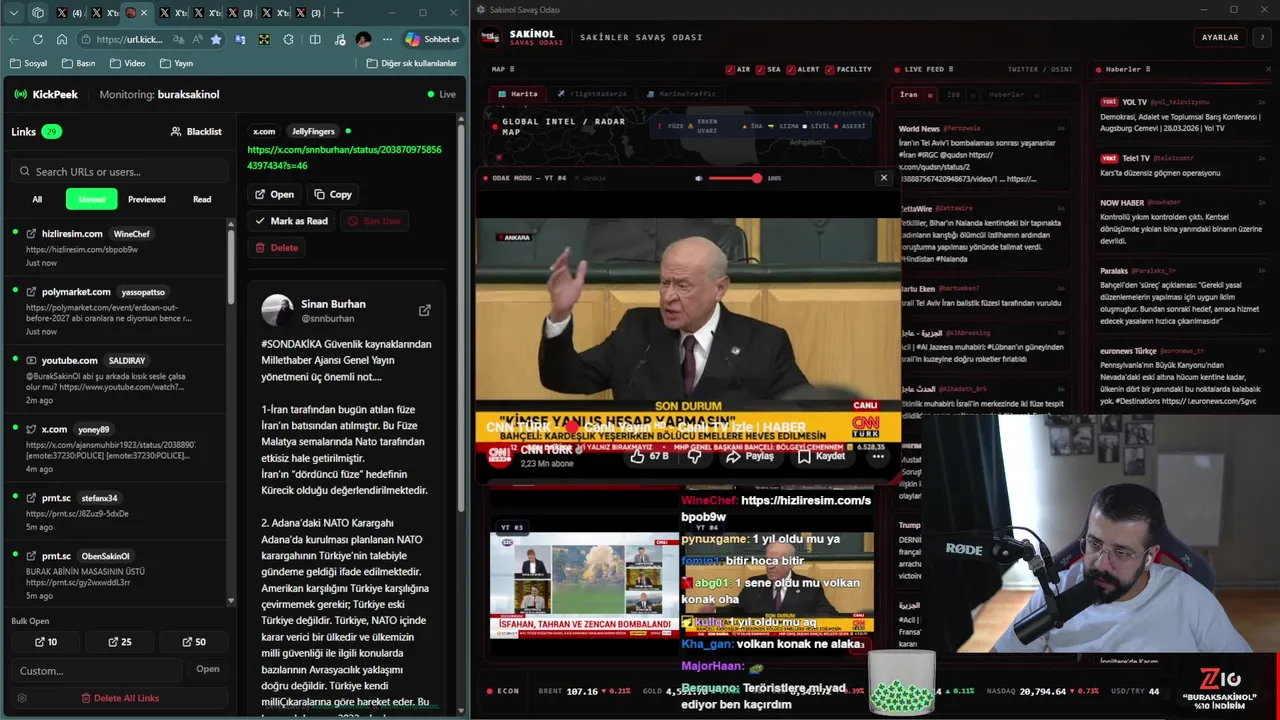Select the İran live feed tab
The width and height of the screenshot is (1280, 720).
click(909, 95)
